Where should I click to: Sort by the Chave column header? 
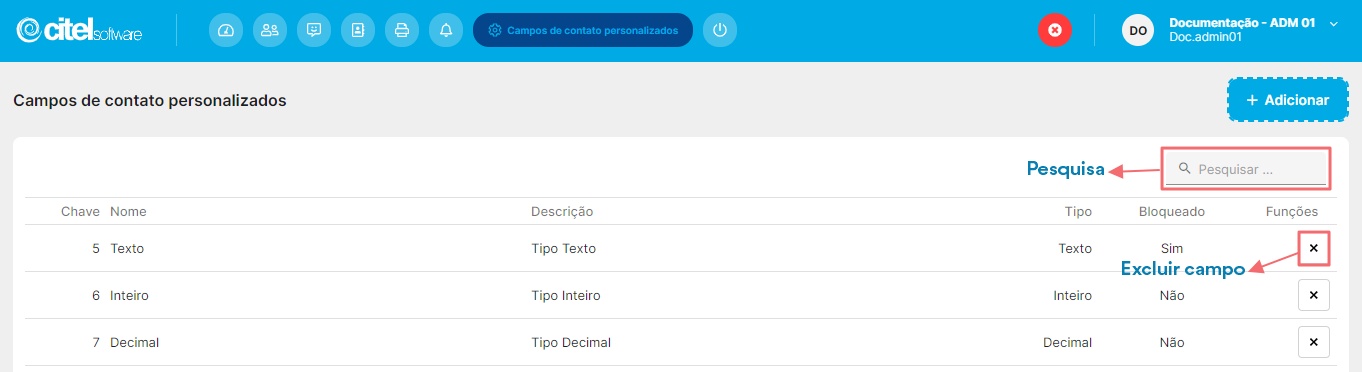(x=80, y=212)
